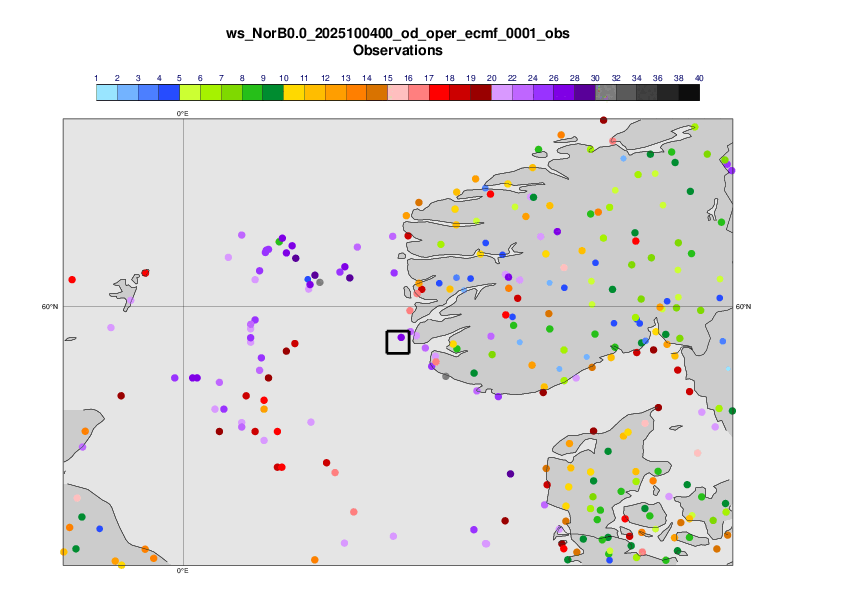The image size is (842, 596).
Task: Select the dark green legend swatch after 9
Action: pyautogui.click(x=273, y=93)
